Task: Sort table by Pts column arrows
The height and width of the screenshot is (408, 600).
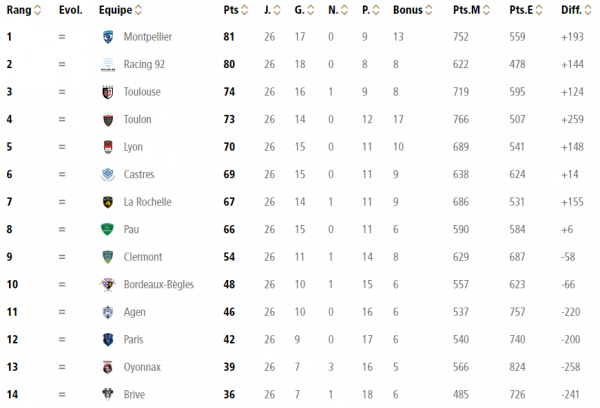Action: point(245,10)
